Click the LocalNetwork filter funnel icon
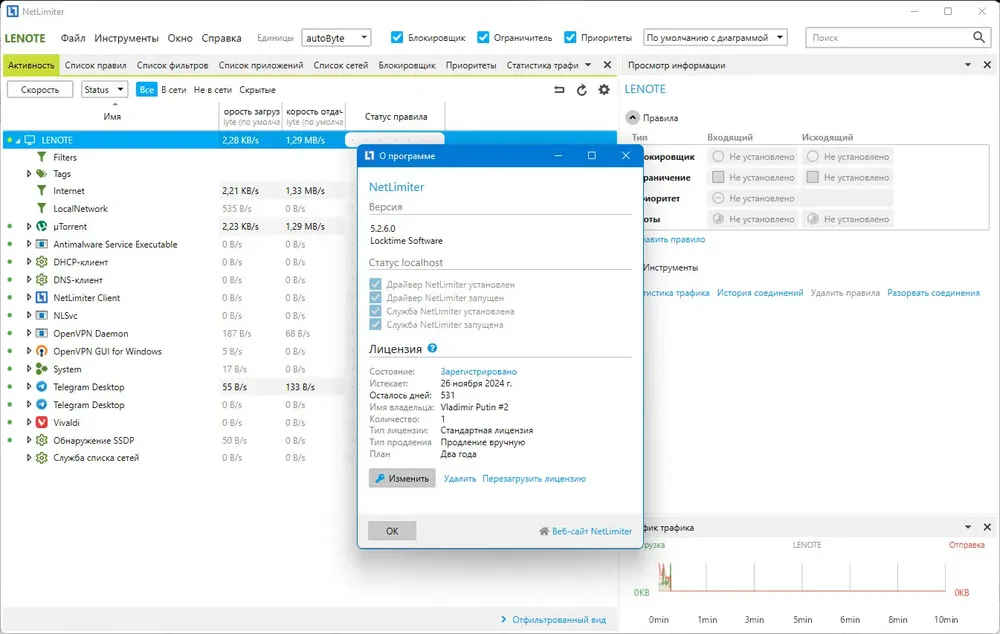Viewport: 1000px width, 634px height. click(41, 209)
